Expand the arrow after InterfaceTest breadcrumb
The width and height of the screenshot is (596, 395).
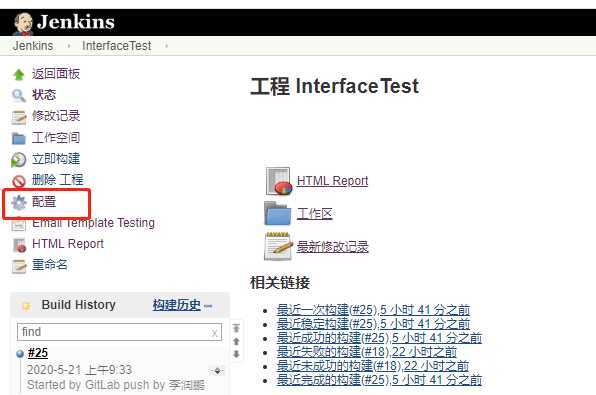(x=166, y=46)
